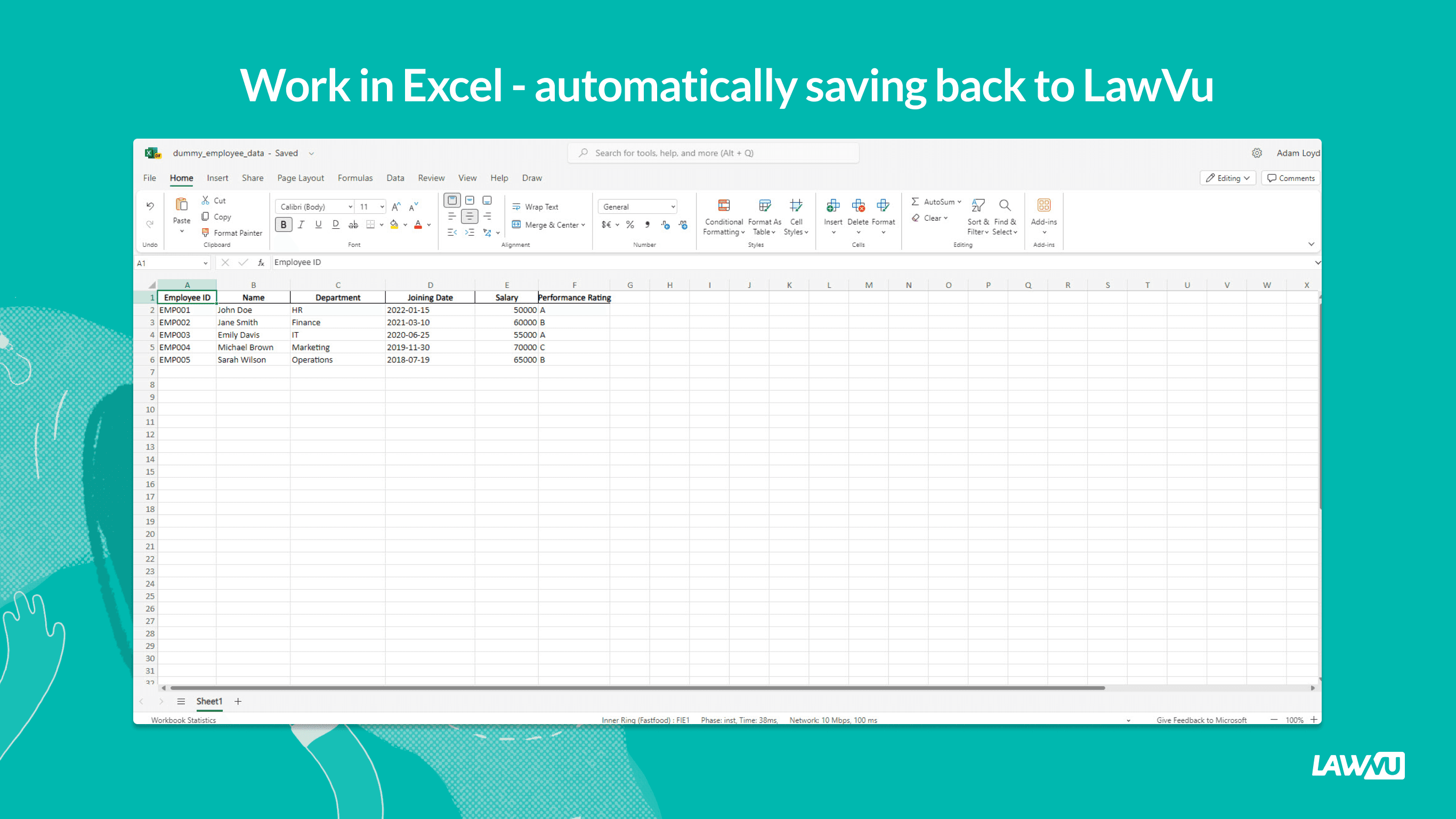This screenshot has height=819, width=1456.
Task: Apply comma style number format
Action: point(647,224)
